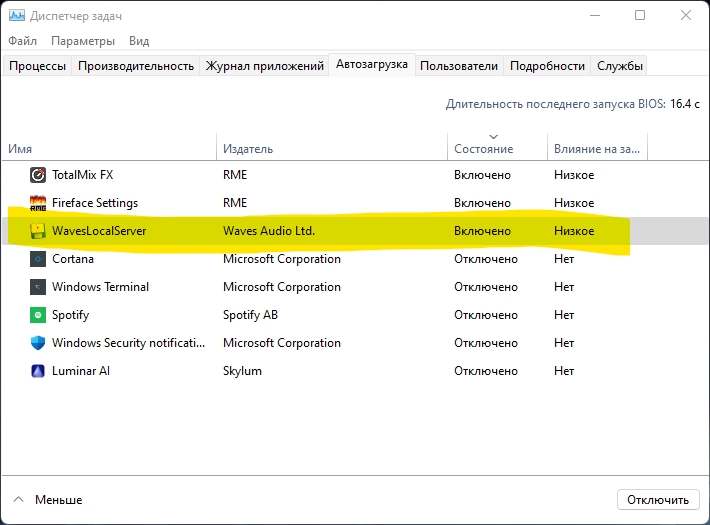This screenshot has height=525, width=710.
Task: Click Низкое impact of Fireface Settings
Action: pos(574,203)
